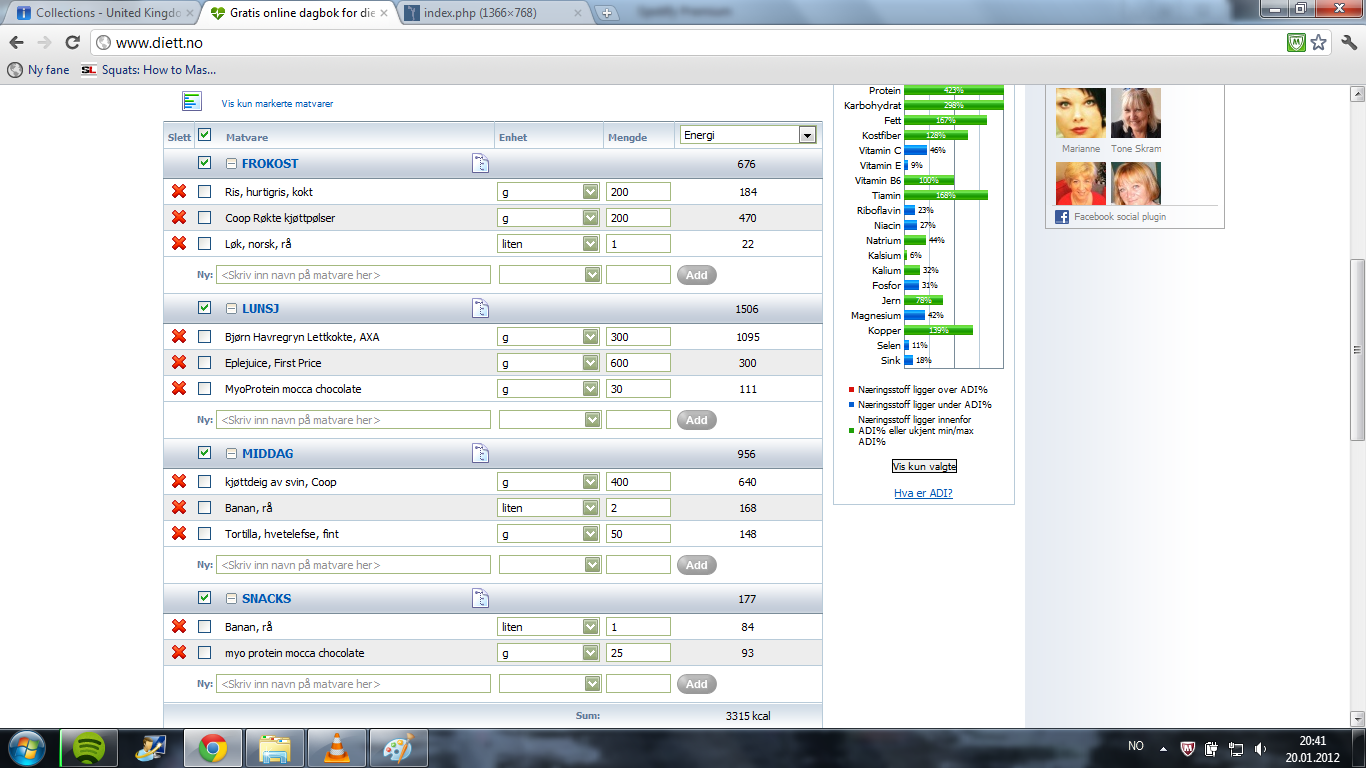
Task: Delete the Bjørn Havregryn Lettkokte row
Action: [179, 336]
